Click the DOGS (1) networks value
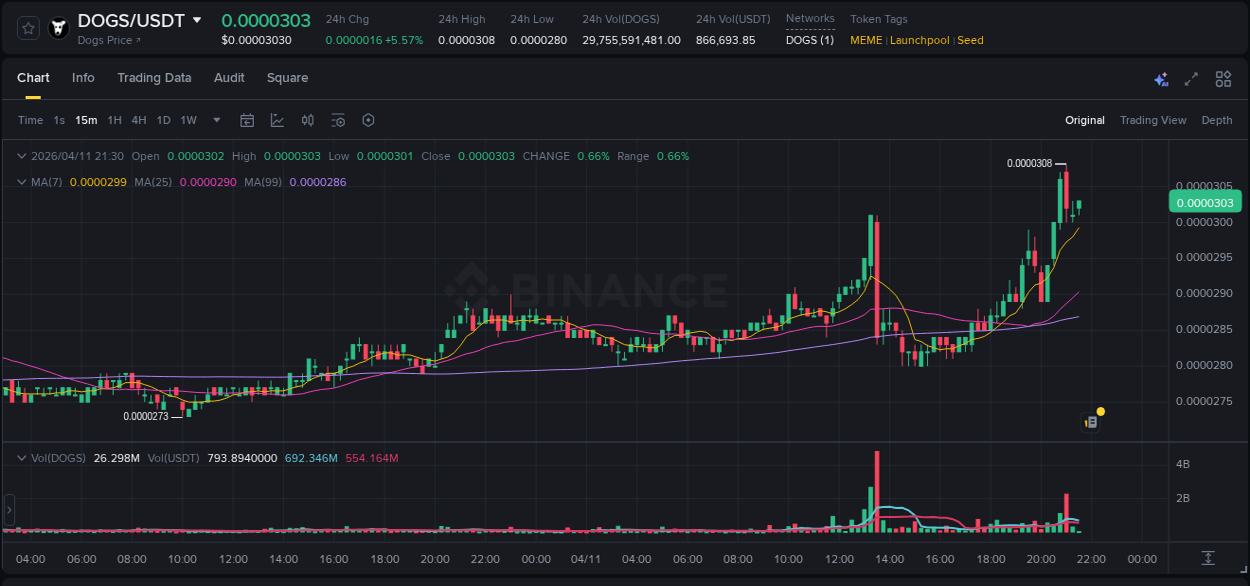The height and width of the screenshot is (586, 1250). pyautogui.click(x=810, y=40)
